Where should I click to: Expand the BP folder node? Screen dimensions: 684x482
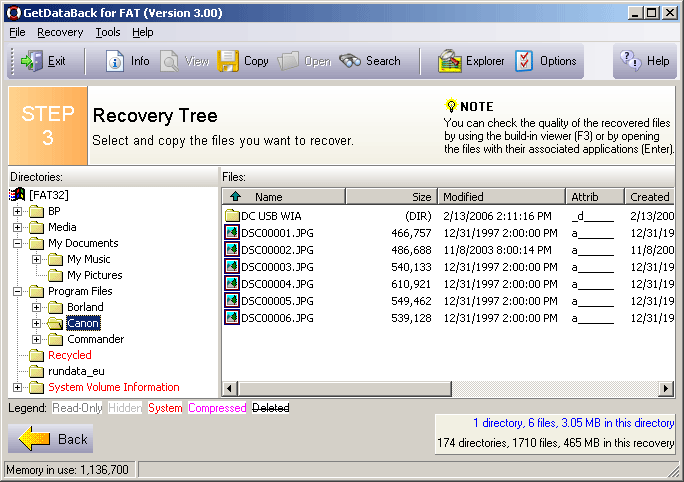coord(17,211)
